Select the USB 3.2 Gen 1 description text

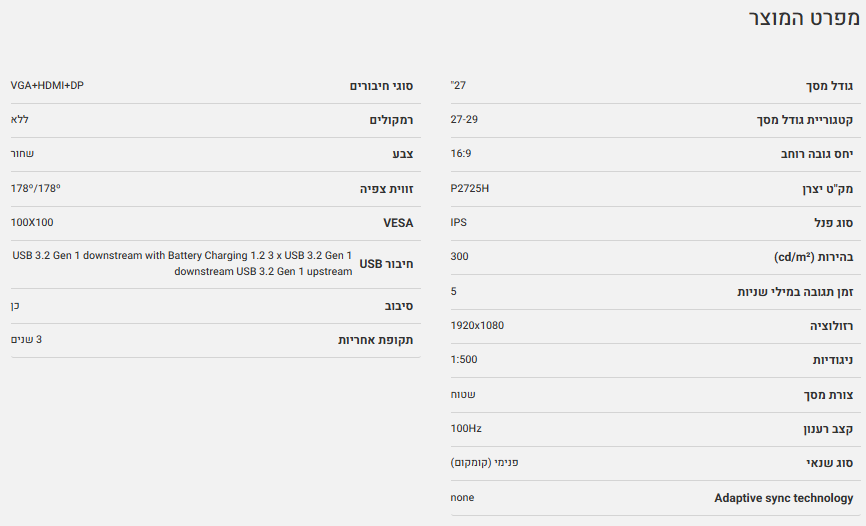click(x=182, y=263)
